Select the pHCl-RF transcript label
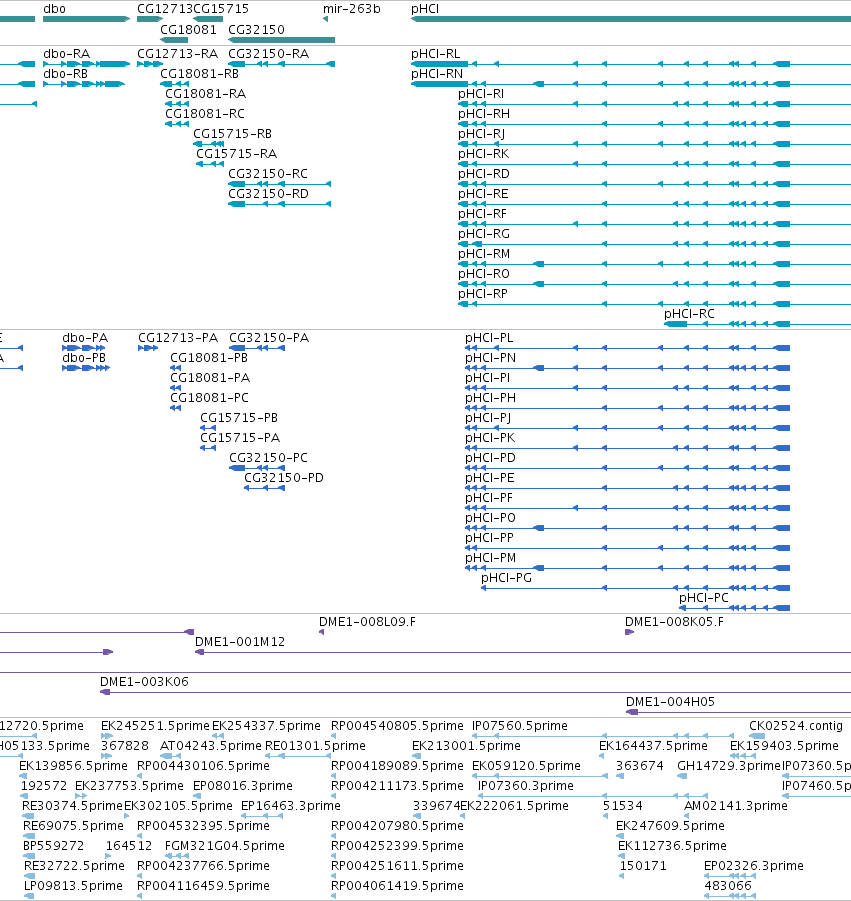851x901 pixels. coord(482,214)
